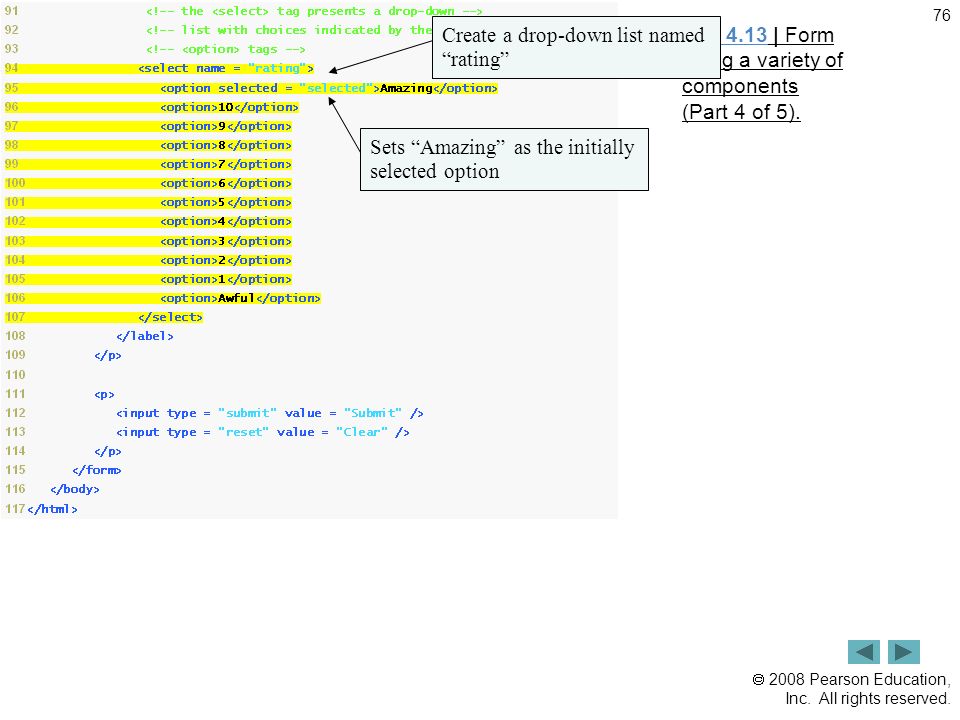Click the '(Part 4 of 5).' text
This screenshot has width=960, height=720.
pos(741,112)
